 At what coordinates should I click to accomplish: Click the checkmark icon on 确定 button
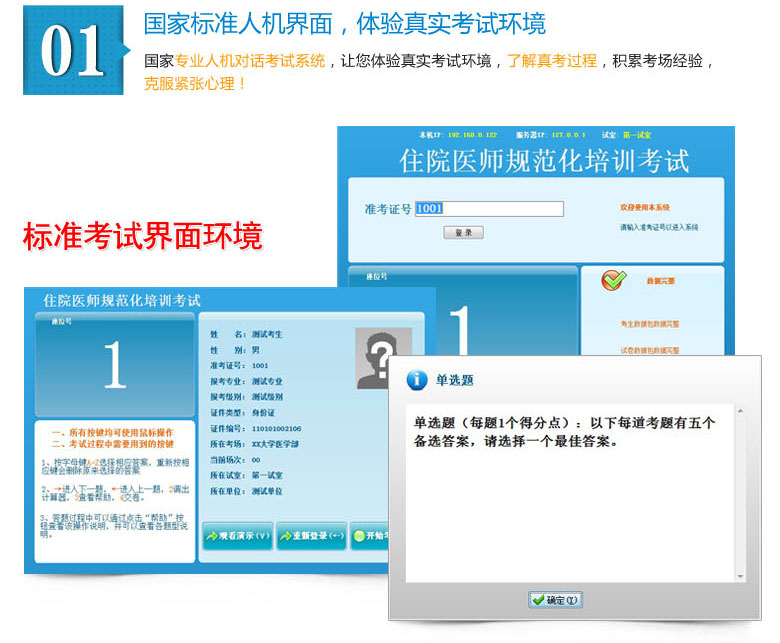tap(537, 600)
